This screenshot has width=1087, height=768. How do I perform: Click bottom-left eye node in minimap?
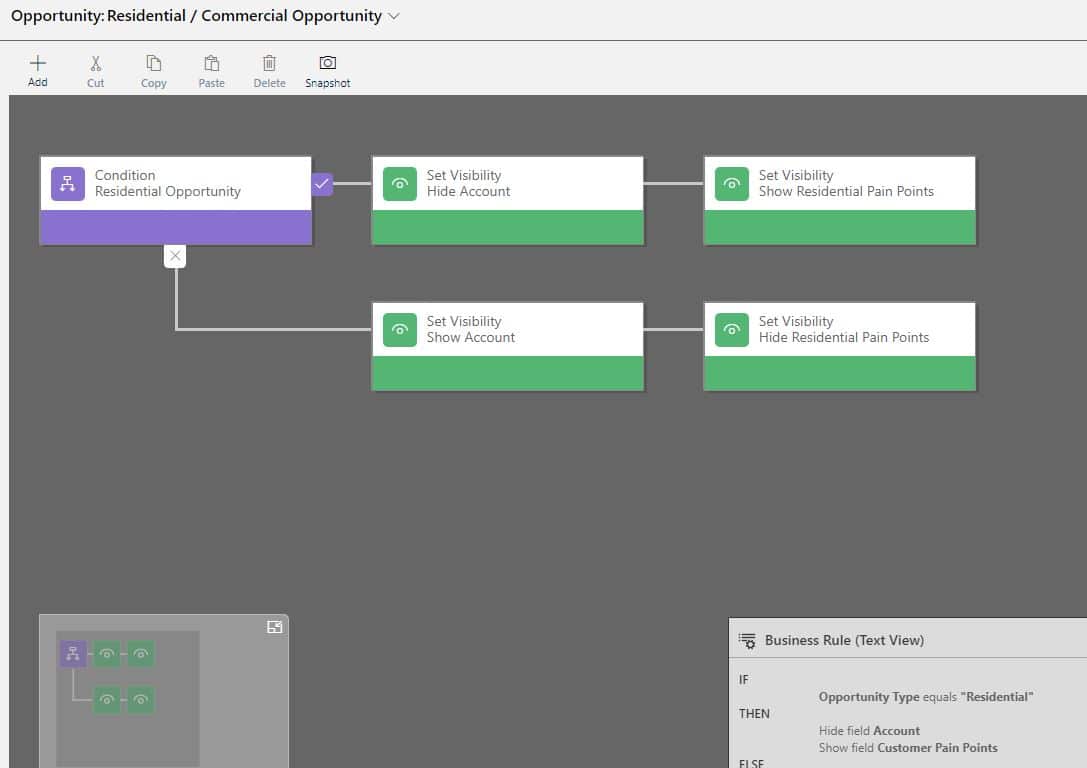(107, 699)
